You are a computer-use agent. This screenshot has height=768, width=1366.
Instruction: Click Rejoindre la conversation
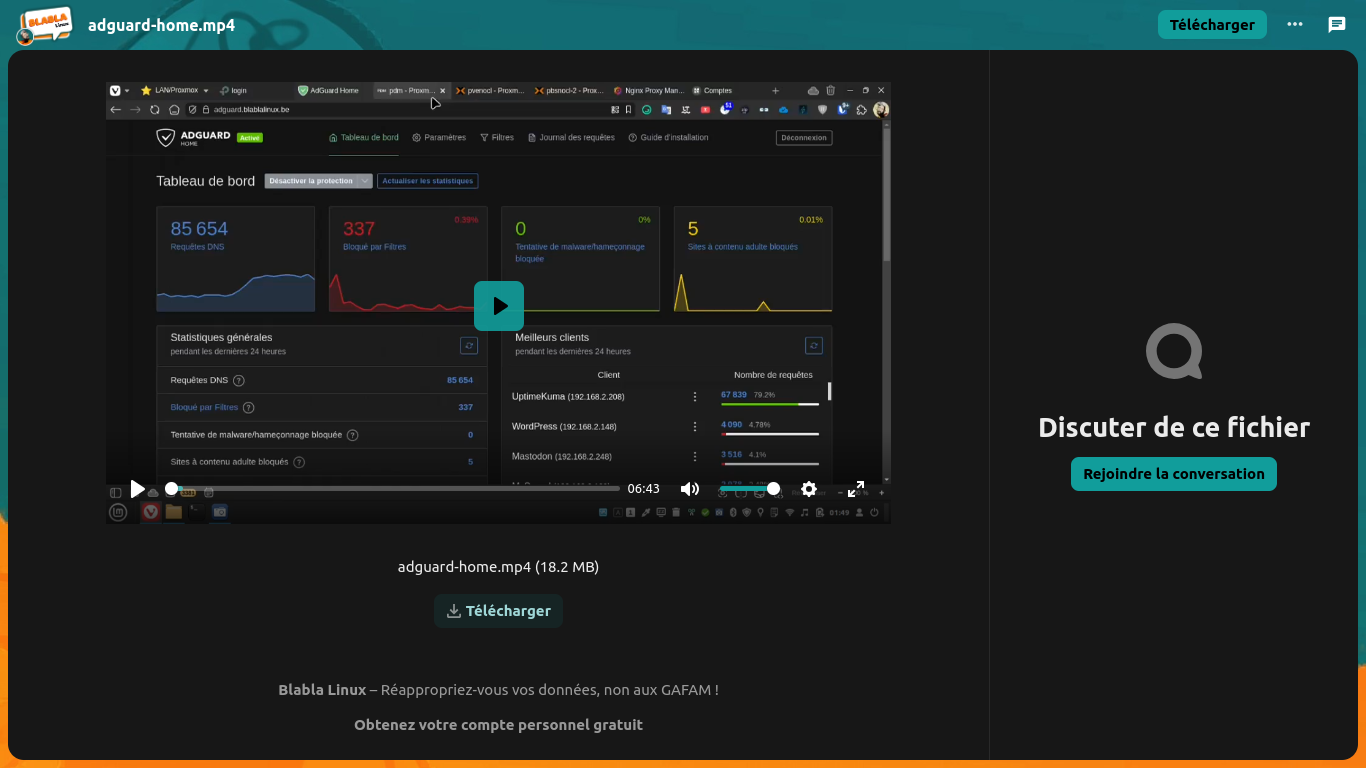1174,474
